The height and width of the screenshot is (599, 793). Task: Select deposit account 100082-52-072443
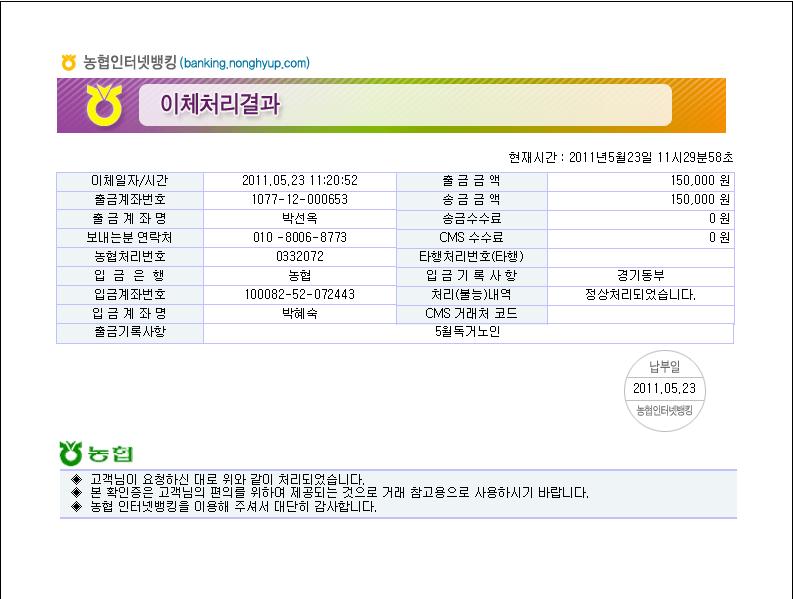point(299,294)
